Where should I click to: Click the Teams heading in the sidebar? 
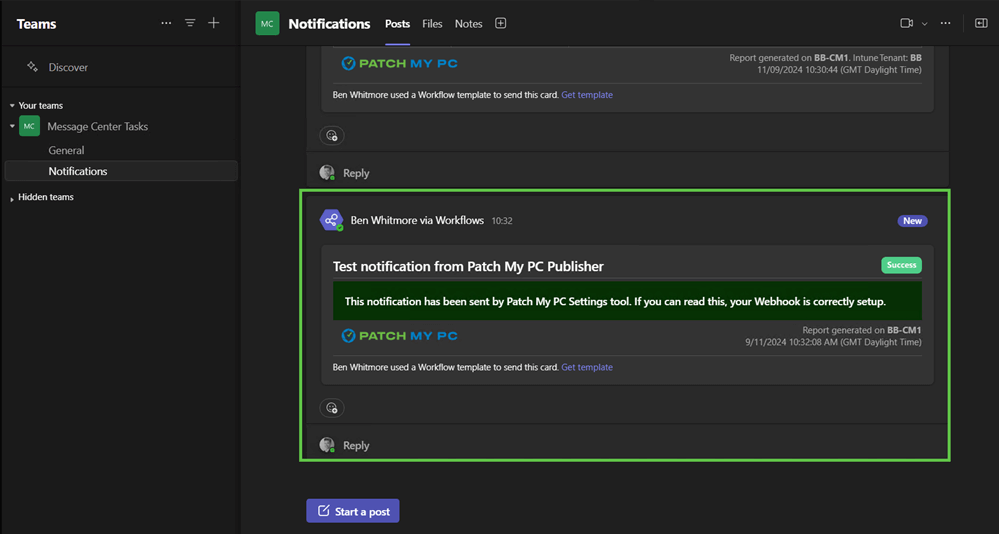[x=36, y=24]
